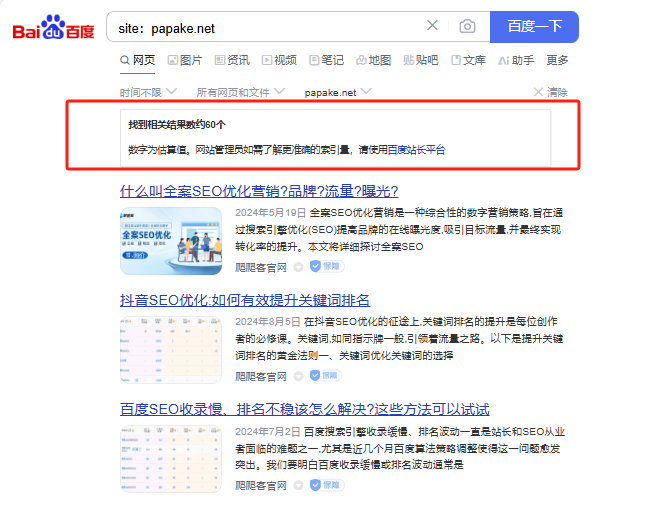This screenshot has height=506, width=656.
Task: Expand 所有网页和文件 filter dropdown
Action: [241, 92]
